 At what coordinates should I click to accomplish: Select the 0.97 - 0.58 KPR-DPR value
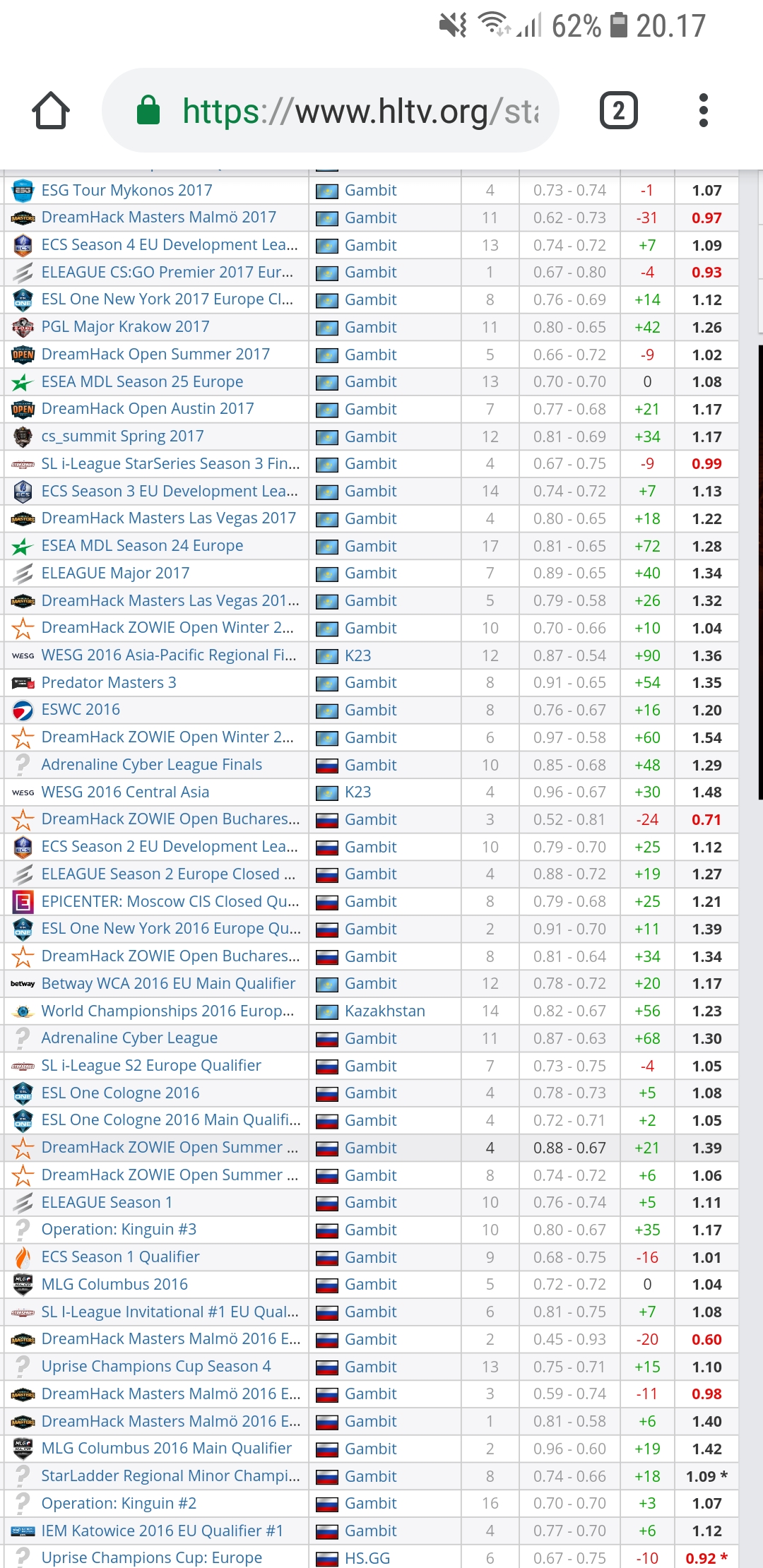[570, 737]
